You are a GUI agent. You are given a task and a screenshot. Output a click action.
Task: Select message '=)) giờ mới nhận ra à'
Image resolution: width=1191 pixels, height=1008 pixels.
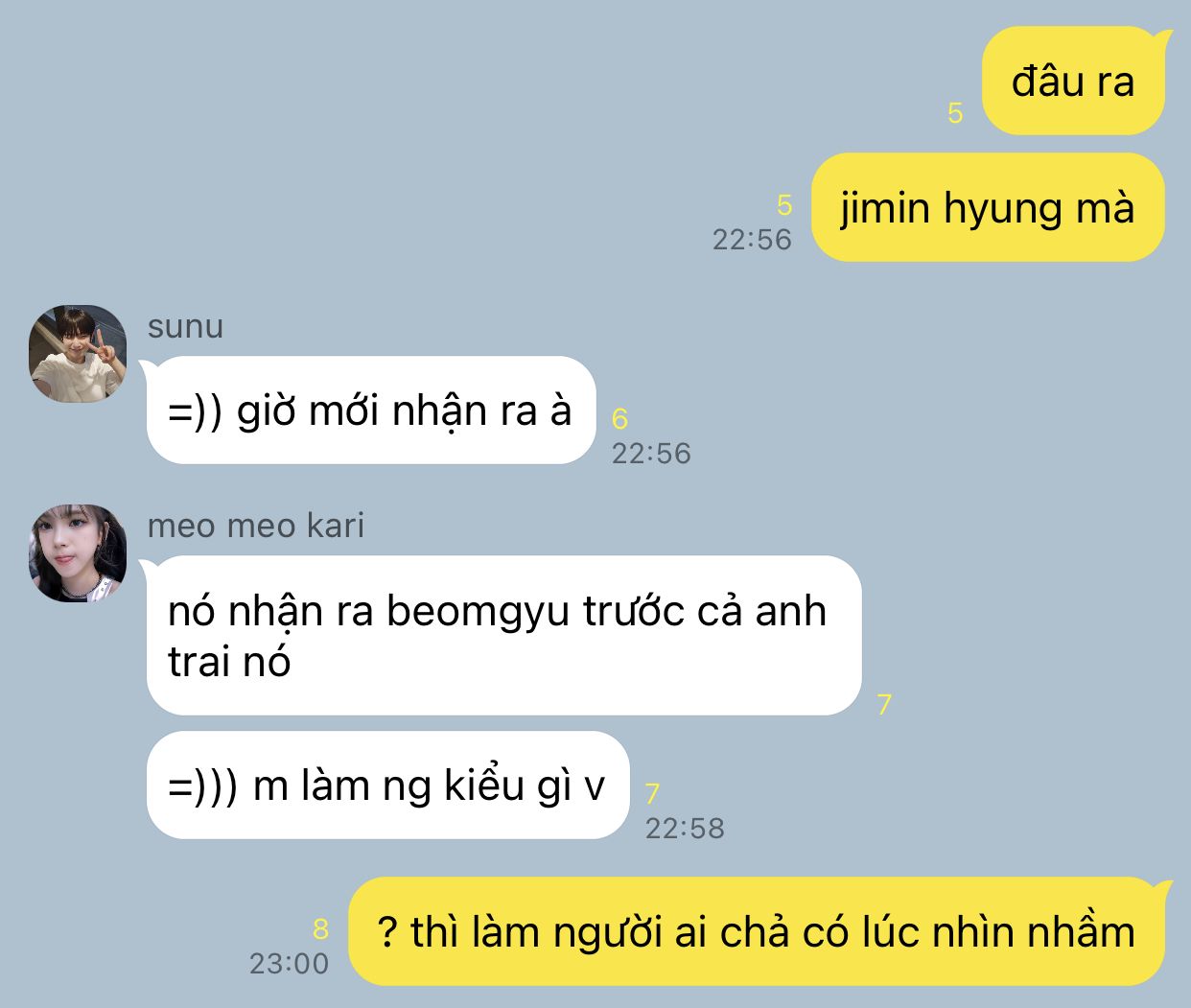(370, 410)
